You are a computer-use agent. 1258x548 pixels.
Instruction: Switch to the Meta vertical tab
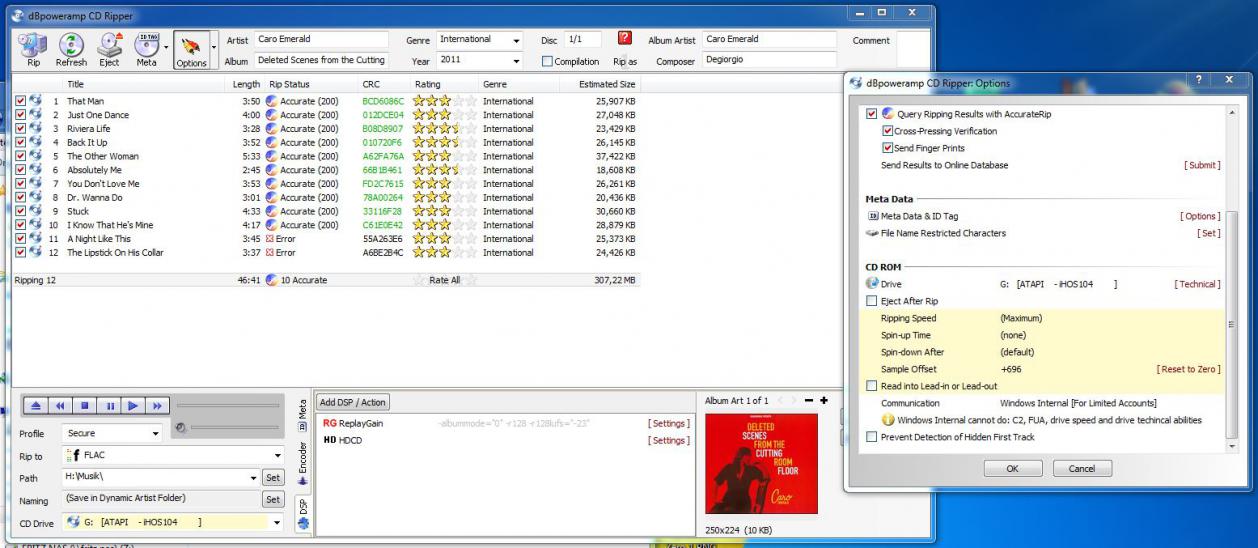tap(303, 413)
